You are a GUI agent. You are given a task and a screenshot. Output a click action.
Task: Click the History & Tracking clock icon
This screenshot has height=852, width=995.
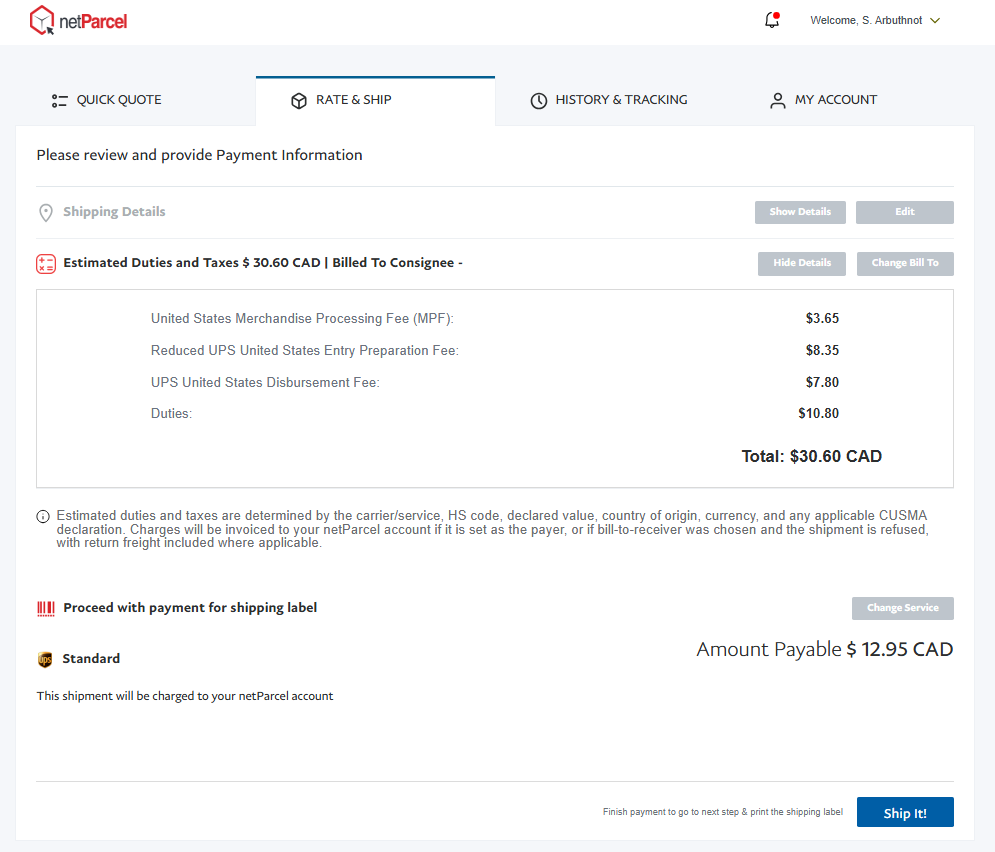point(539,101)
